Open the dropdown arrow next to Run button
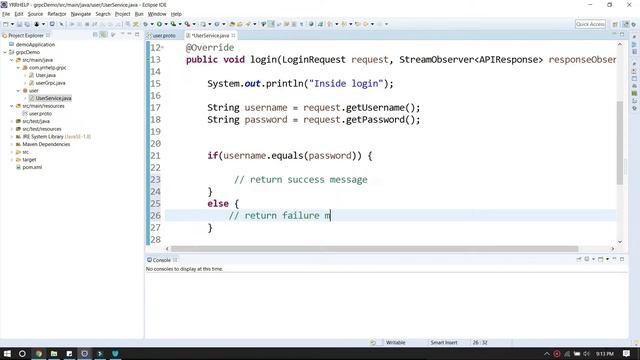This screenshot has width=640, height=360. (x=166, y=24)
